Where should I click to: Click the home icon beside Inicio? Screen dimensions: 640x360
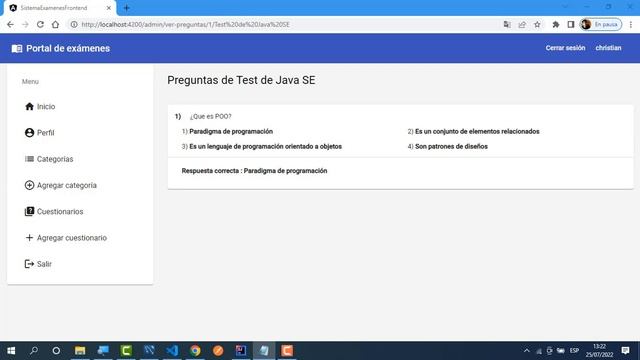coord(29,107)
